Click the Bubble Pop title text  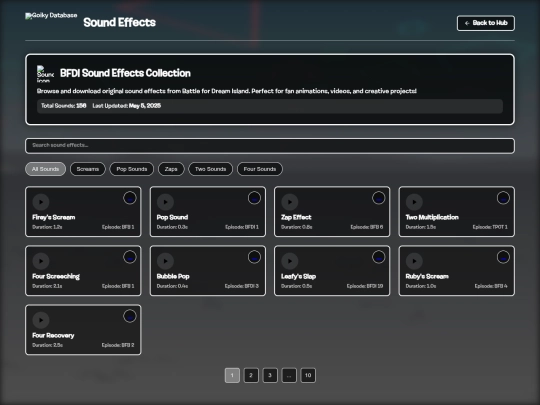pyautogui.click(x=173, y=277)
